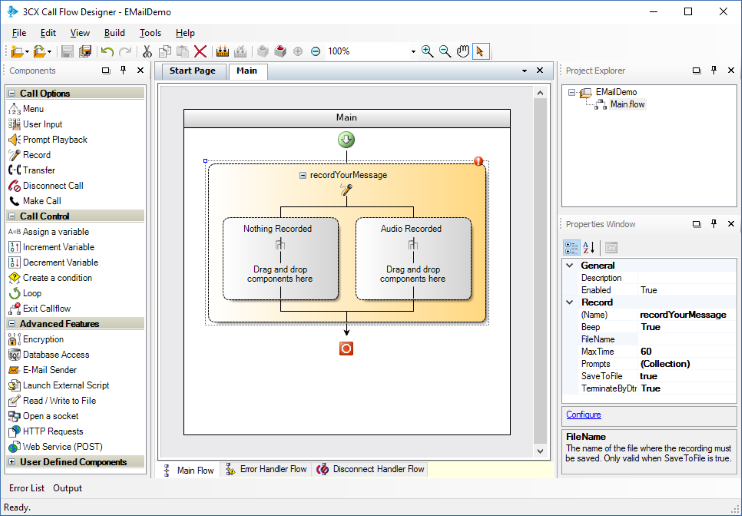This screenshot has width=742, height=516.
Task: Switch to the Start Page tab
Action: click(x=193, y=71)
